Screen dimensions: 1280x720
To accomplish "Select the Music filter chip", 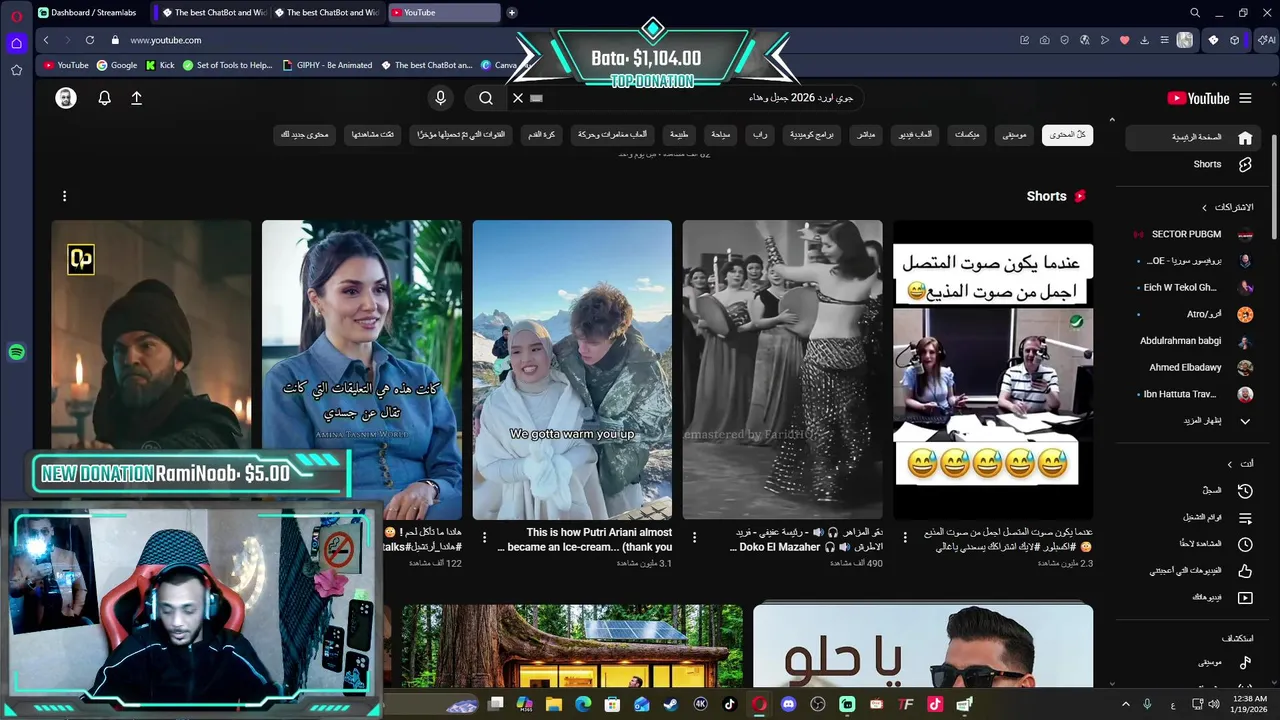I will [x=1015, y=135].
